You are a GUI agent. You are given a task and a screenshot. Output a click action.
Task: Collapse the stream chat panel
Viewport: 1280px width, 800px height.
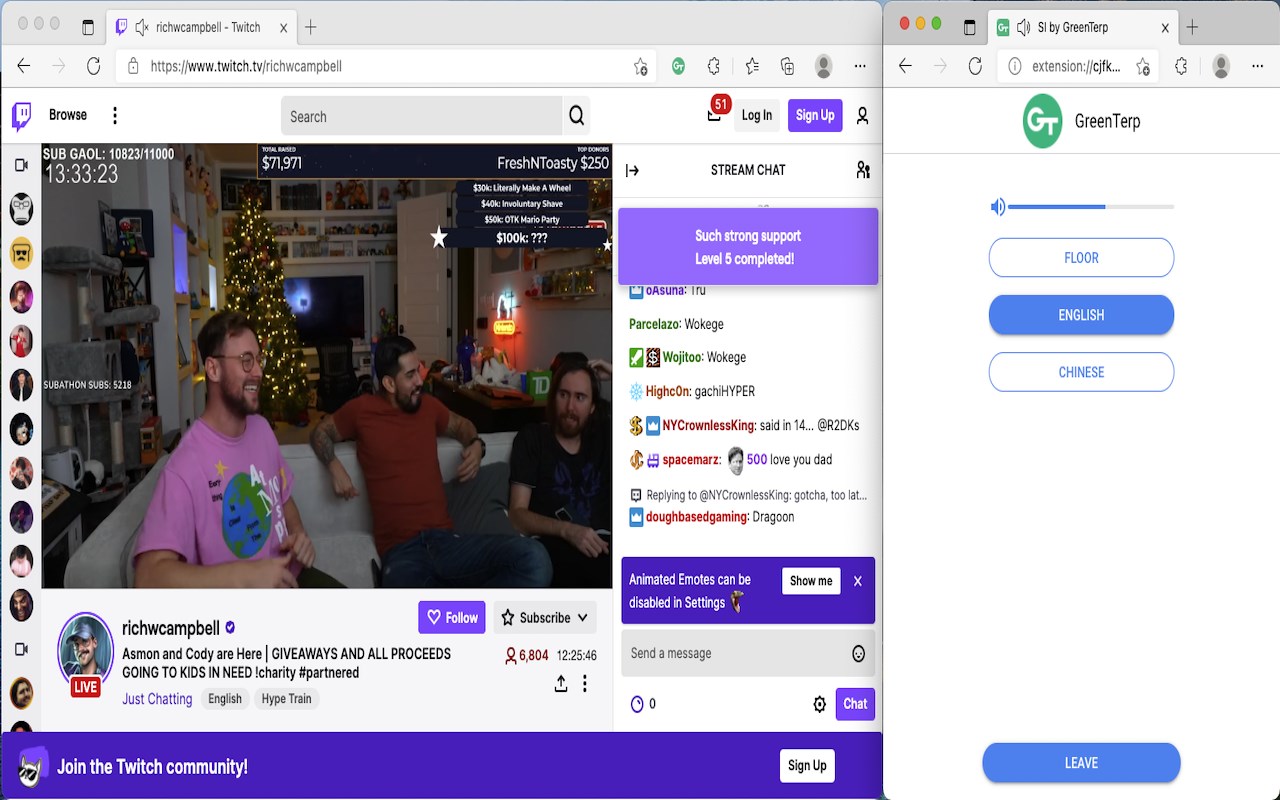pyautogui.click(x=632, y=170)
